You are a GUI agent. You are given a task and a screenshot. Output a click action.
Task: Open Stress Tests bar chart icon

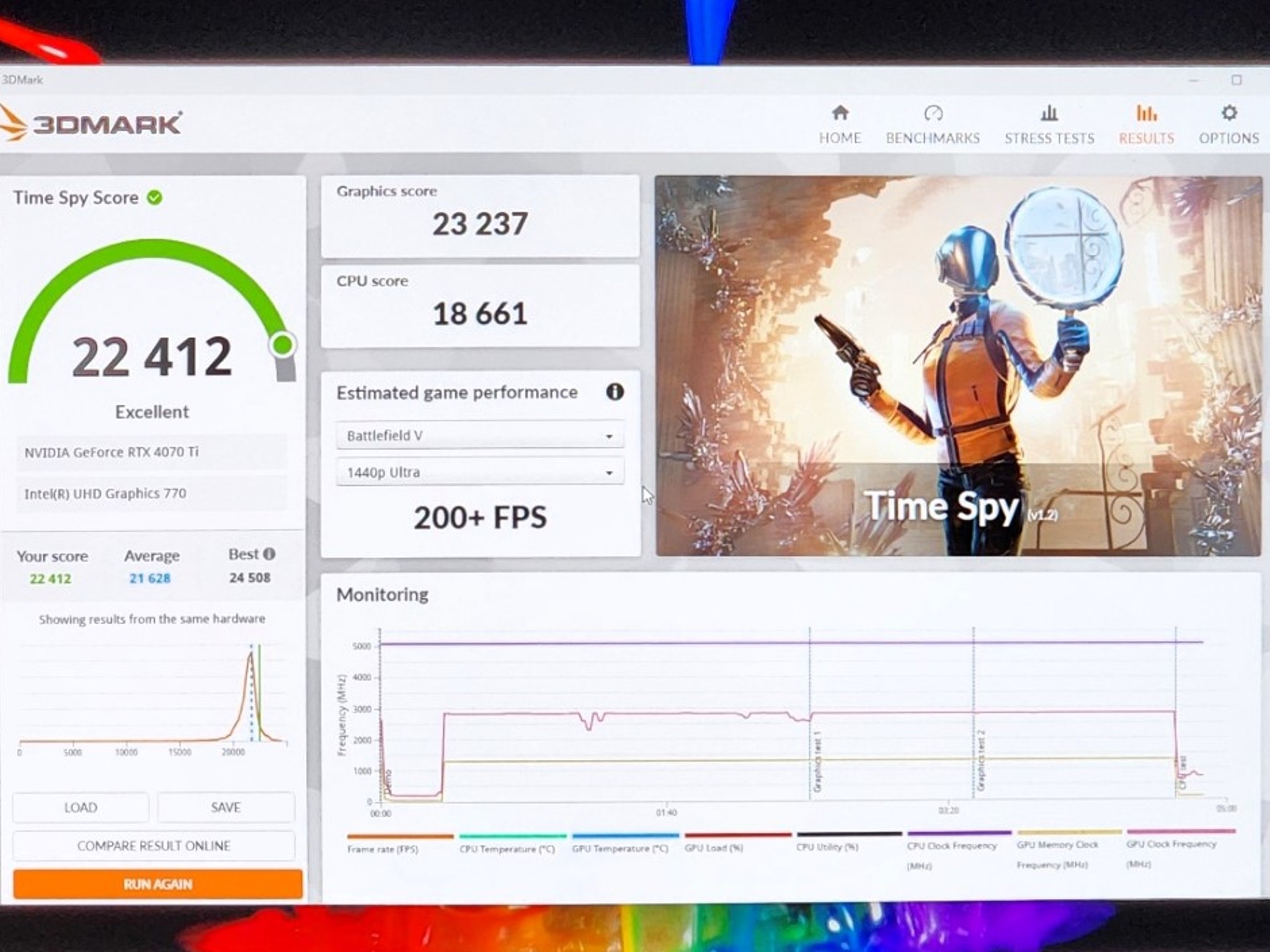[1049, 113]
